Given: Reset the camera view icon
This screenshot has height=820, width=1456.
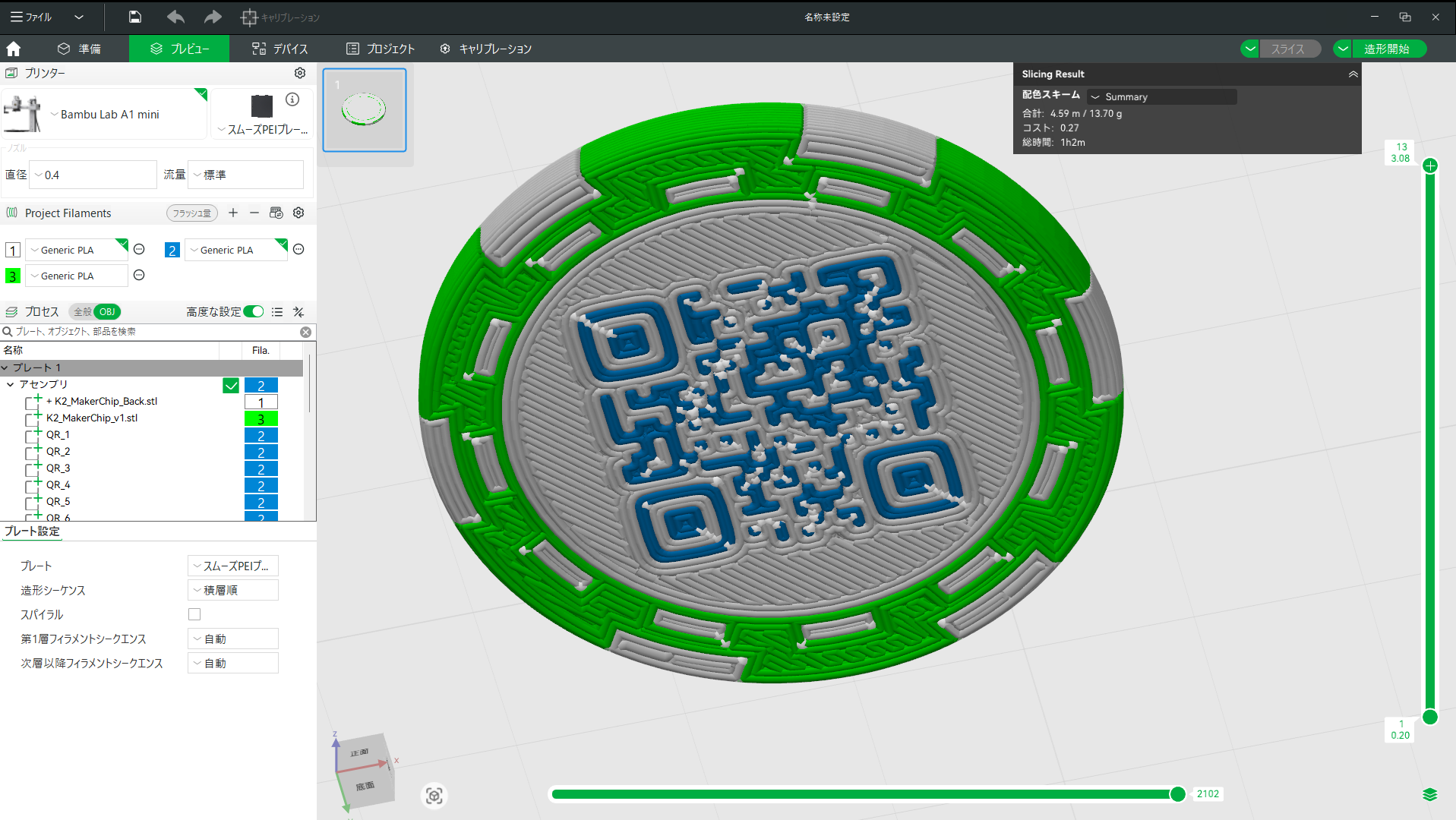Looking at the screenshot, I should tap(434, 796).
